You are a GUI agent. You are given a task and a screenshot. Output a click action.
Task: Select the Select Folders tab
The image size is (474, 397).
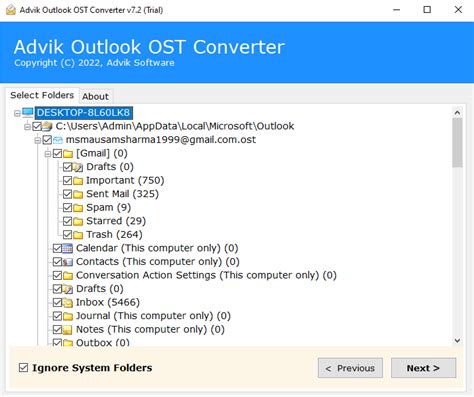[x=42, y=95]
